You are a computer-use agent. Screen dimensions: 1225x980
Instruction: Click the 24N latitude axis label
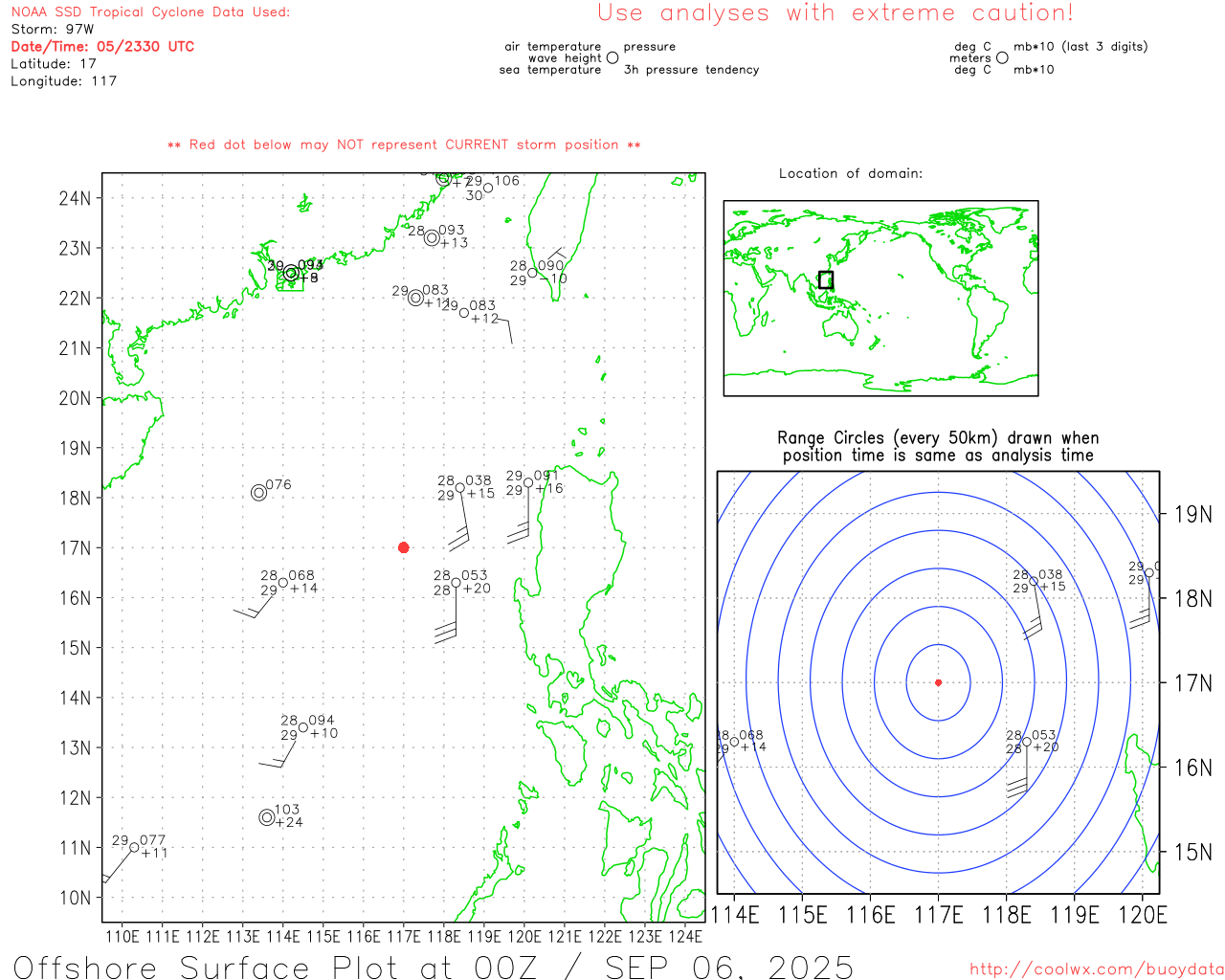(75, 198)
